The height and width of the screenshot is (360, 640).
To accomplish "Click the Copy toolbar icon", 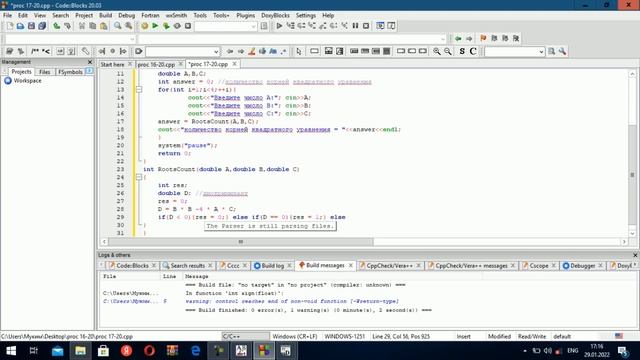I will [93, 26].
